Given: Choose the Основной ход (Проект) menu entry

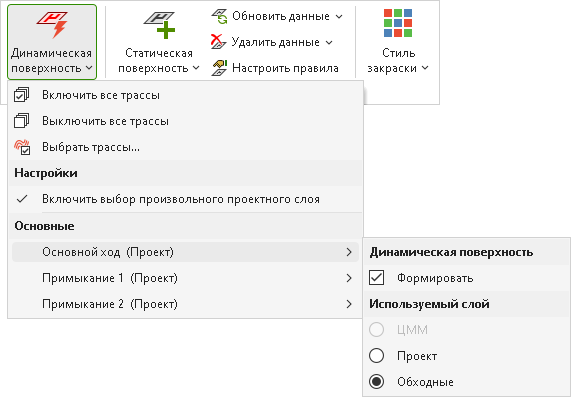Looking at the screenshot, I should tap(185, 252).
